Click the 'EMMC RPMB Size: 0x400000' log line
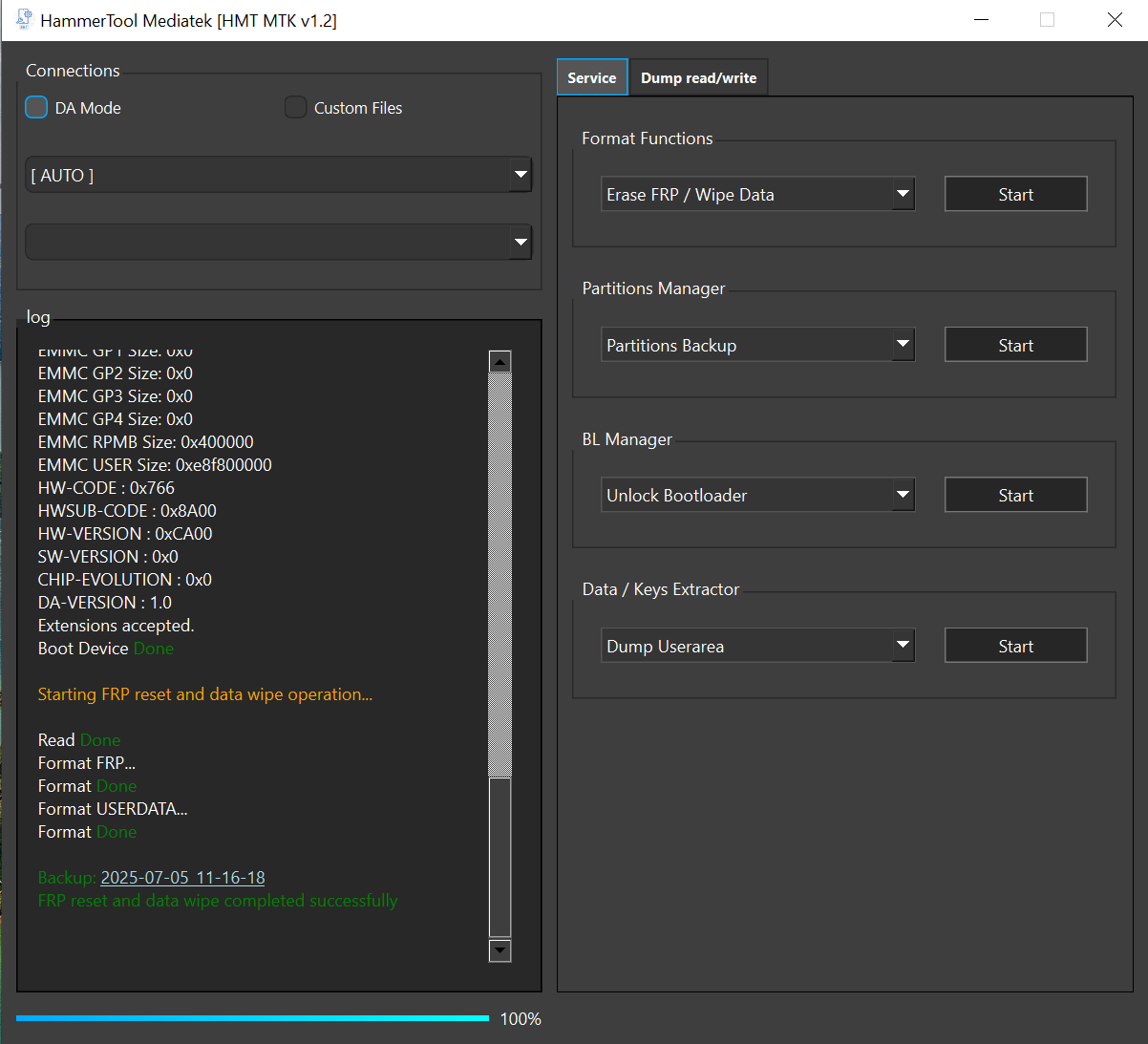 pos(145,441)
